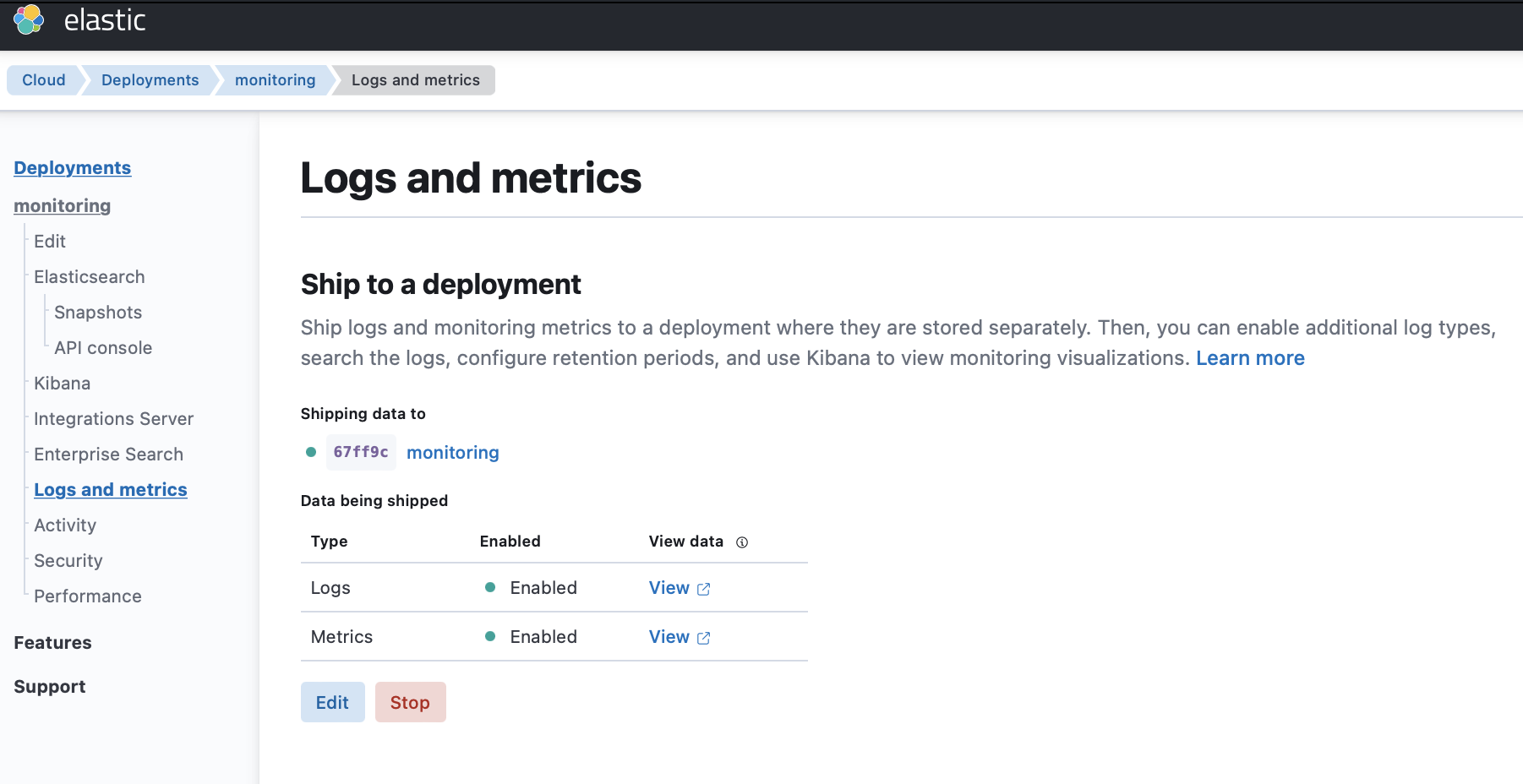The image size is (1523, 784).
Task: Select Snapshots under Elasticsearch
Action: (97, 312)
